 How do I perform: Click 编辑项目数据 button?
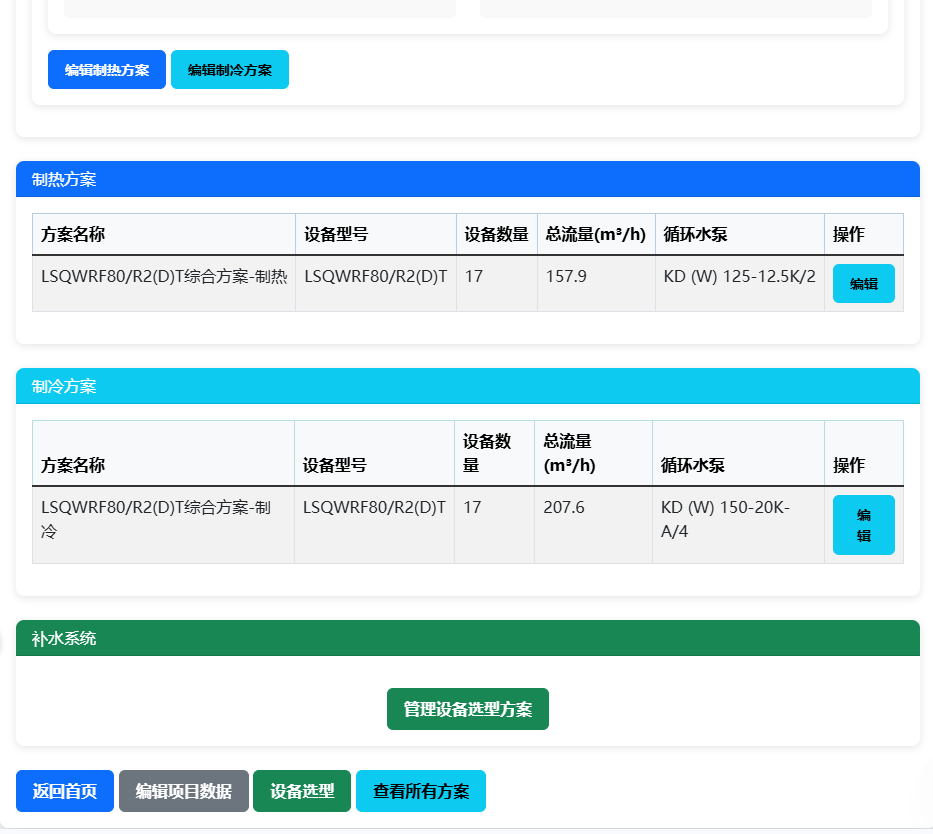[184, 791]
